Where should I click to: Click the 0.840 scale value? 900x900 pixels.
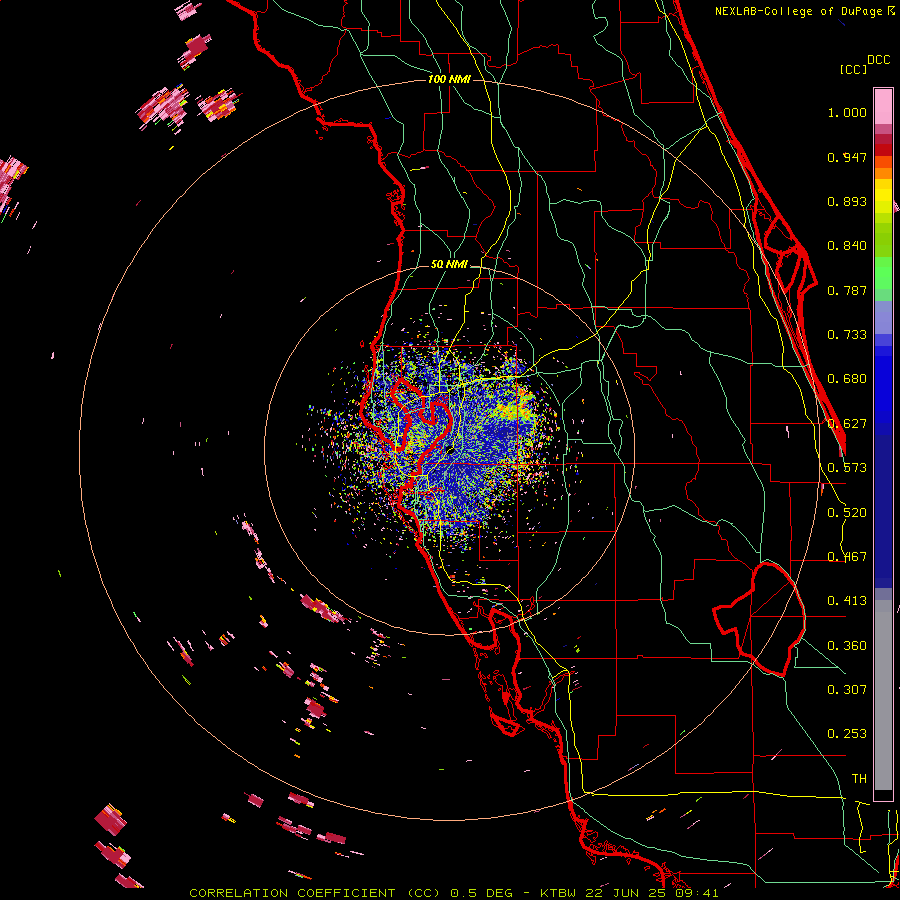pos(847,246)
